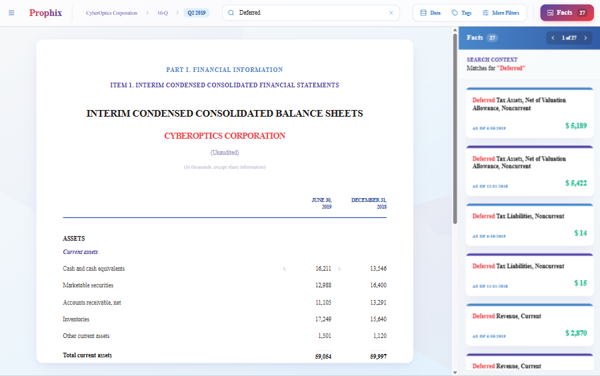
Task: Click Cash and cash equivalents value 13,546
Action: [378, 269]
